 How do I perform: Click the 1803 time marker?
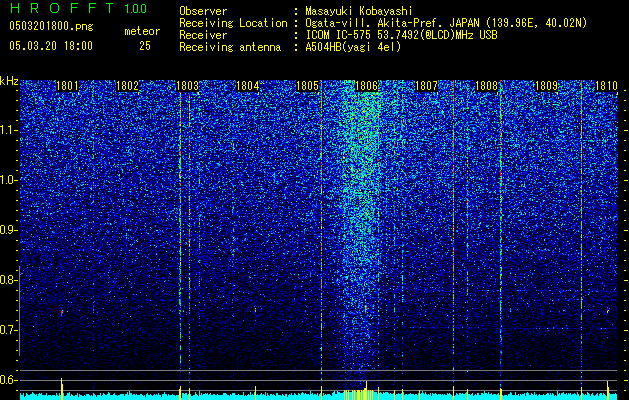[x=187, y=86]
